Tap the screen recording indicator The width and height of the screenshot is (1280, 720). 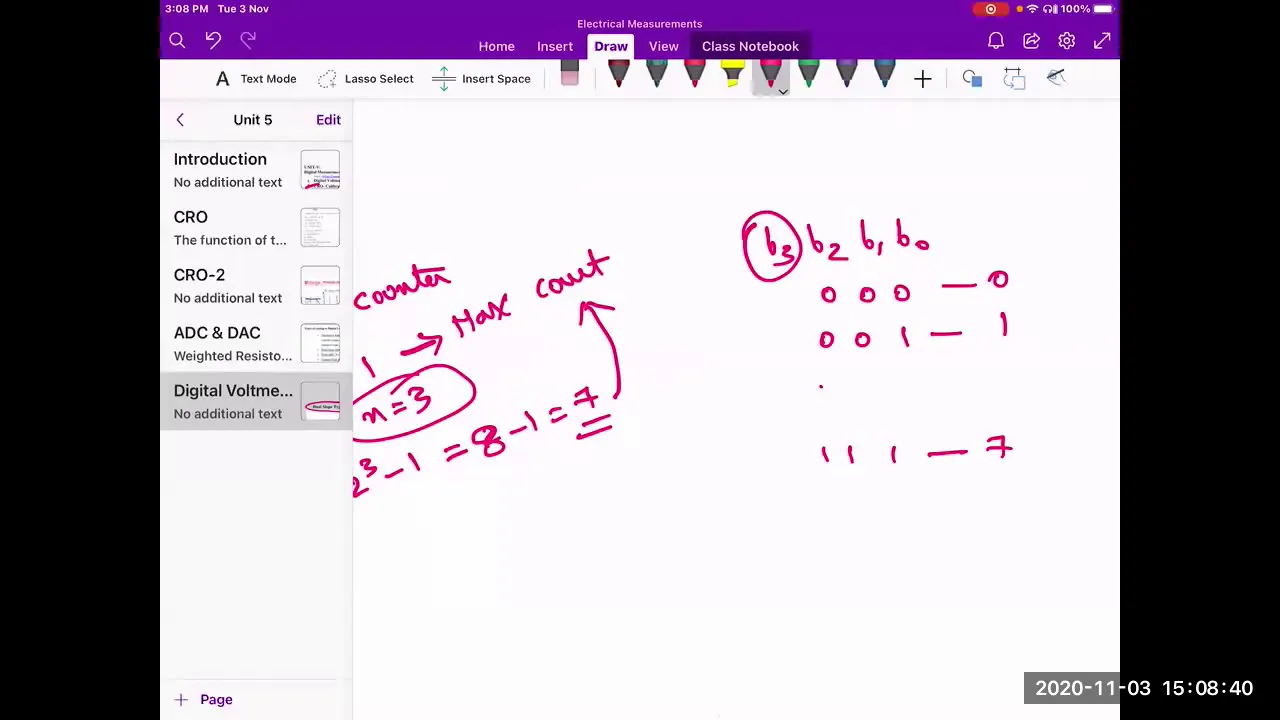pos(990,9)
